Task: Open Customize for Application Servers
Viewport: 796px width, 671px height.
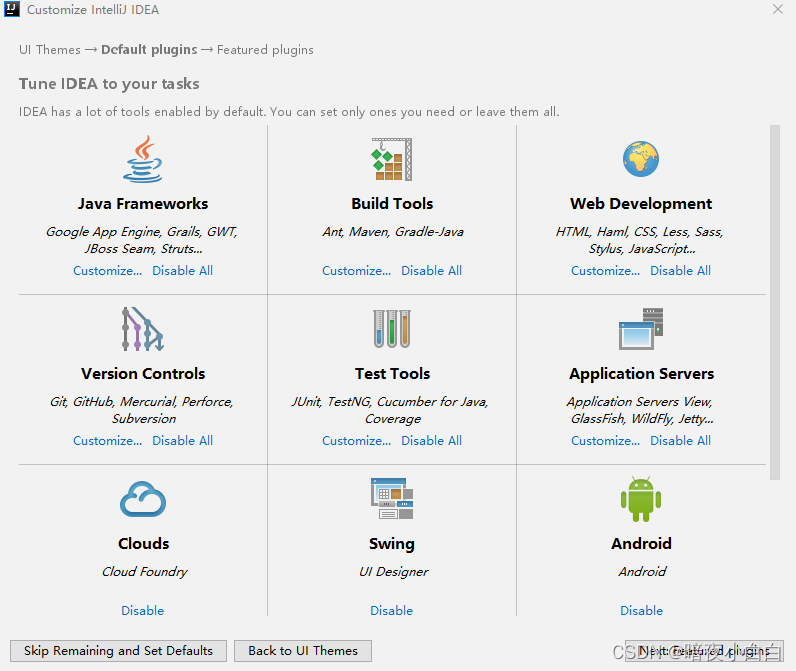Action: (605, 441)
